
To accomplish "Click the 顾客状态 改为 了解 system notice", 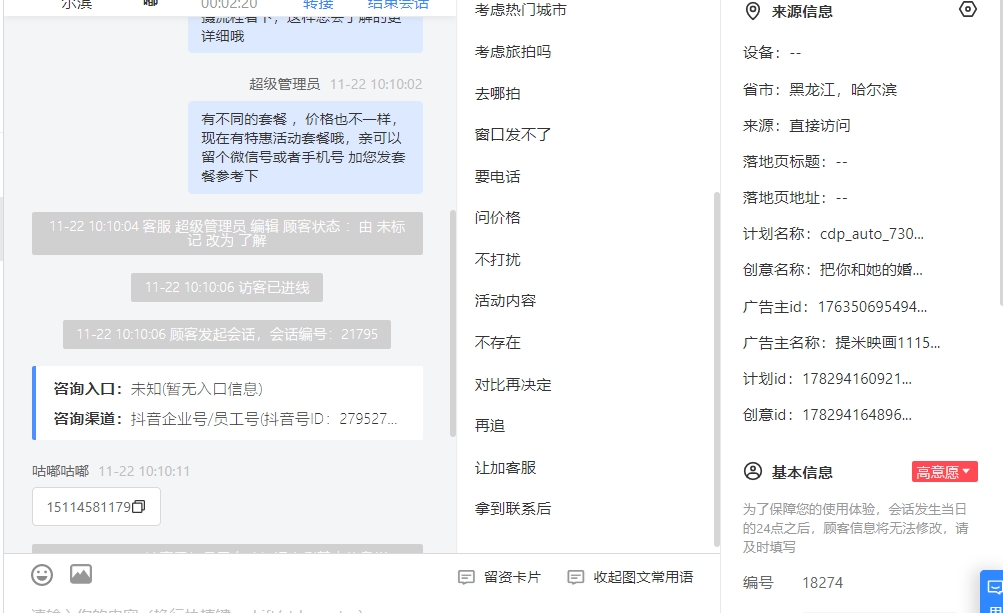I will tap(227, 233).
